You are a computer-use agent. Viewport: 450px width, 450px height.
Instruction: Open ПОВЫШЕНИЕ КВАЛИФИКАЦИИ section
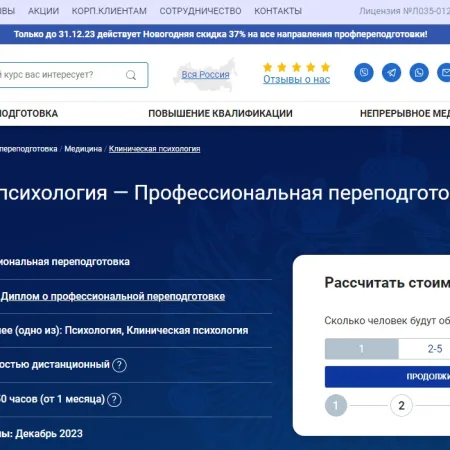[x=220, y=114]
